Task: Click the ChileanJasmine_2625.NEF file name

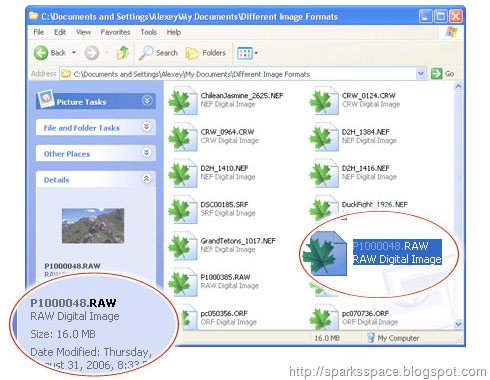Action: [242, 96]
